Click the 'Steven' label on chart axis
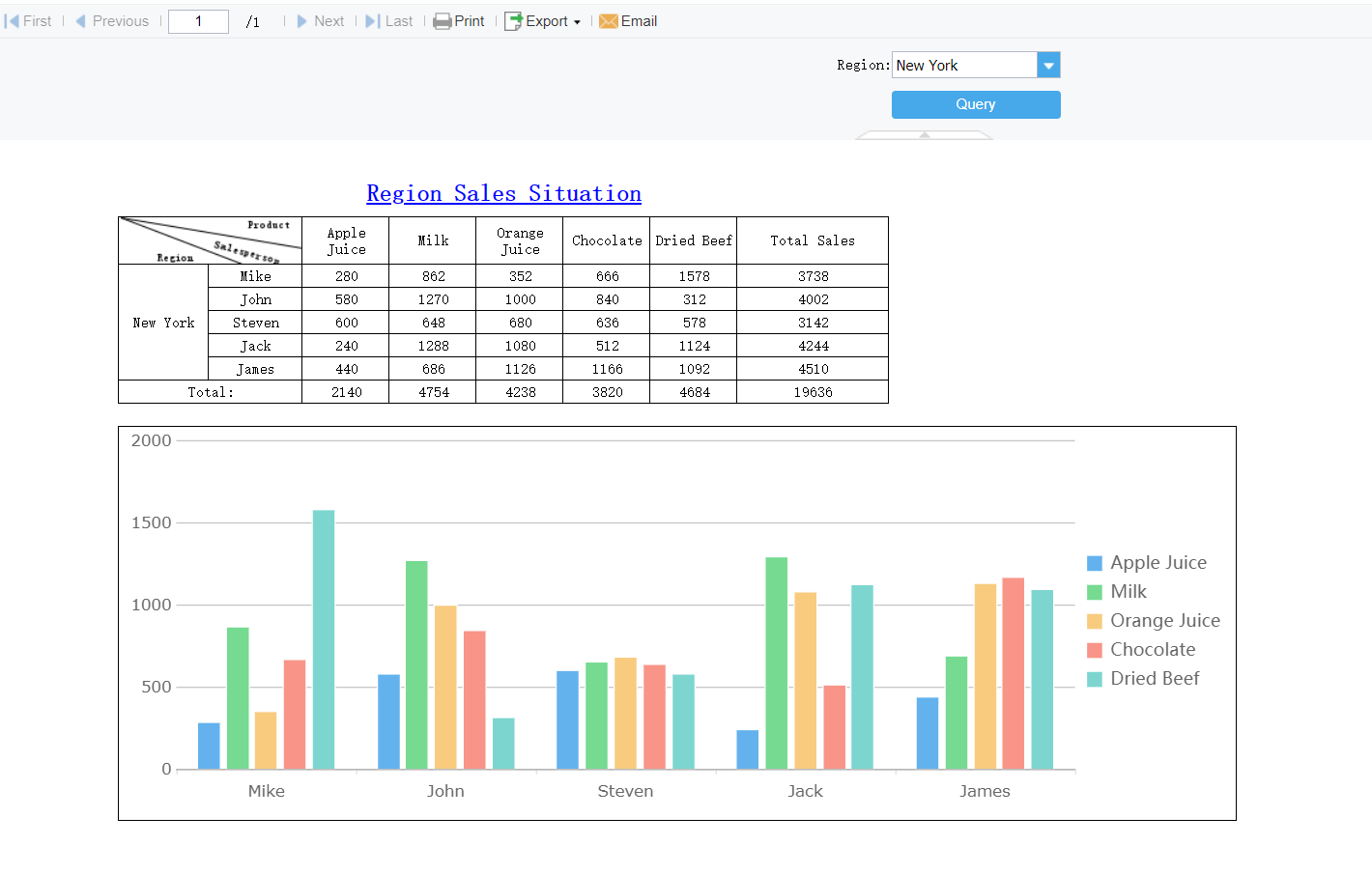The image size is (1372, 874). (625, 791)
